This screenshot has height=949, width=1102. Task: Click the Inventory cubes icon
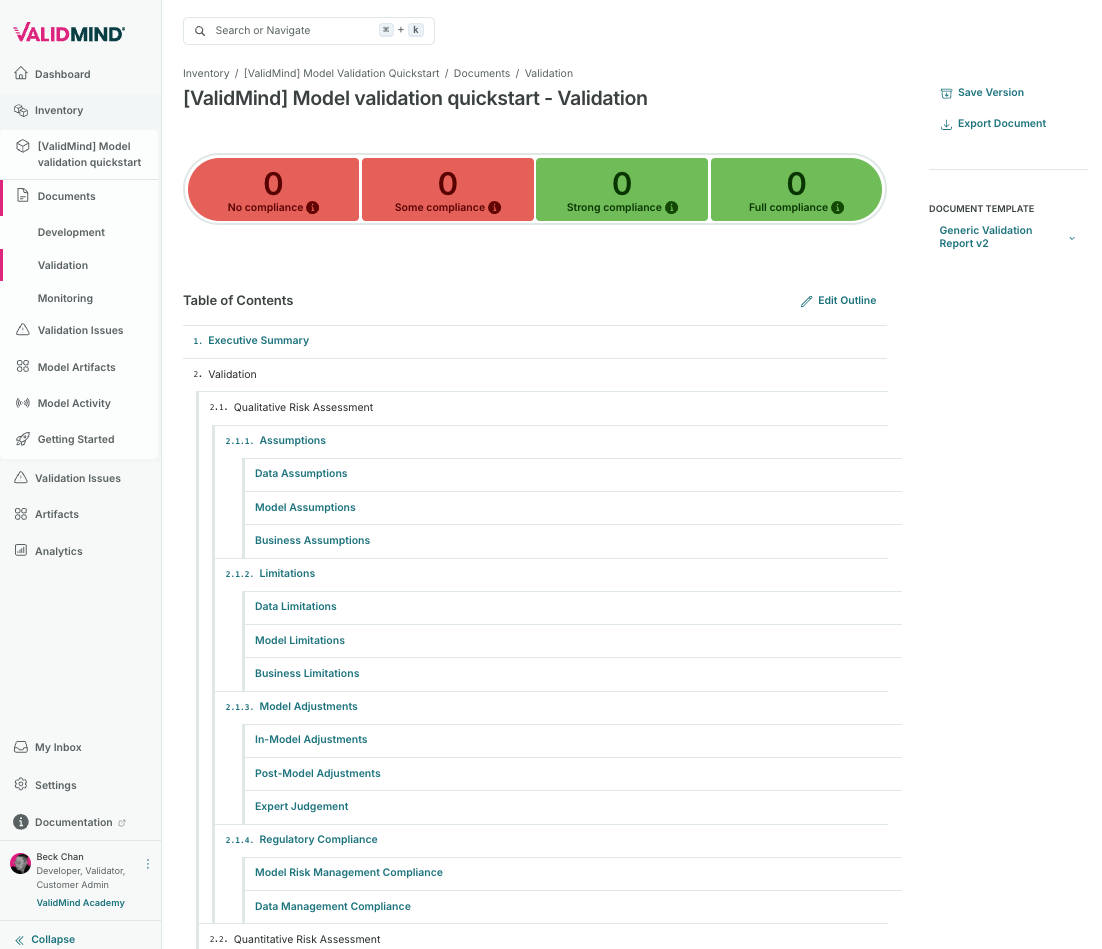[x=21, y=110]
